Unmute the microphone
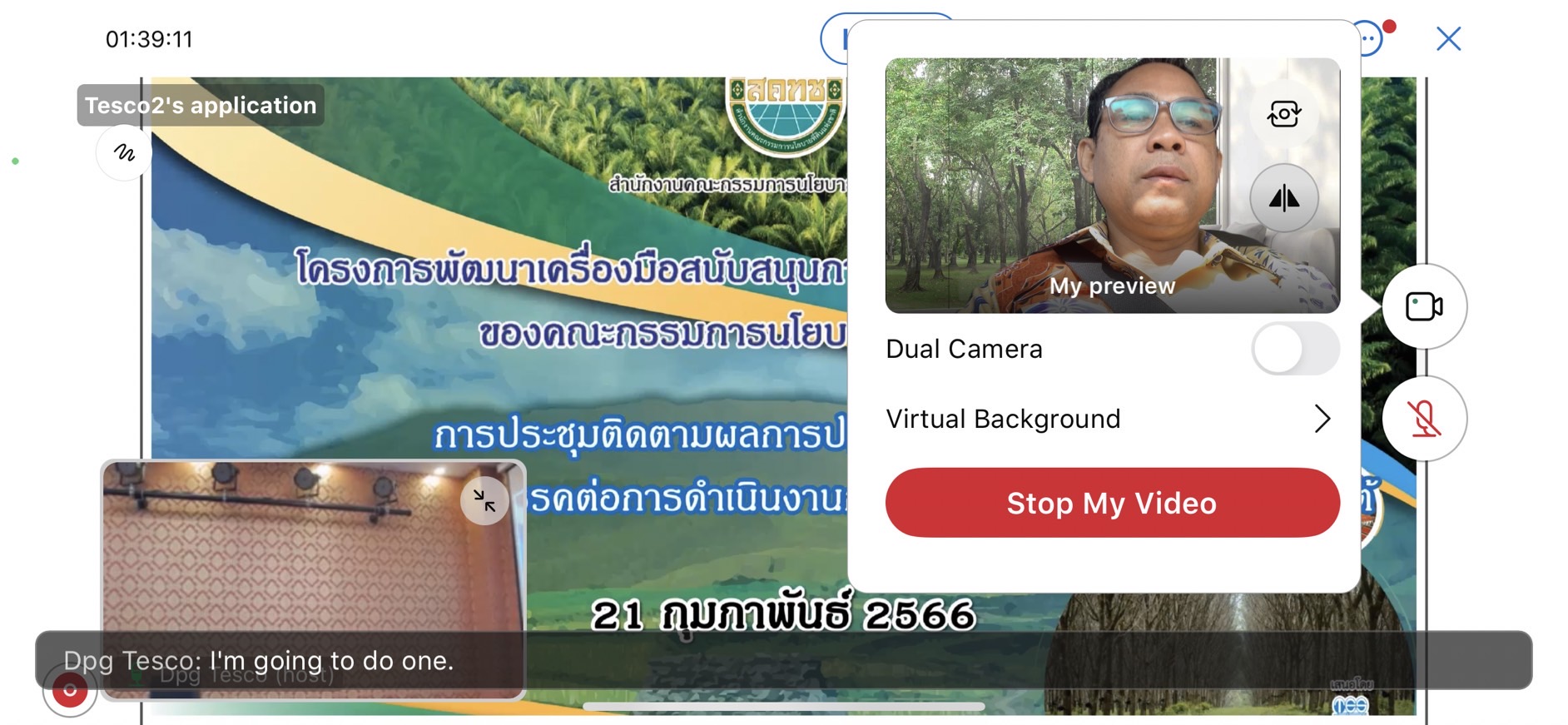Image resolution: width=1568 pixels, height=725 pixels. [x=1424, y=419]
